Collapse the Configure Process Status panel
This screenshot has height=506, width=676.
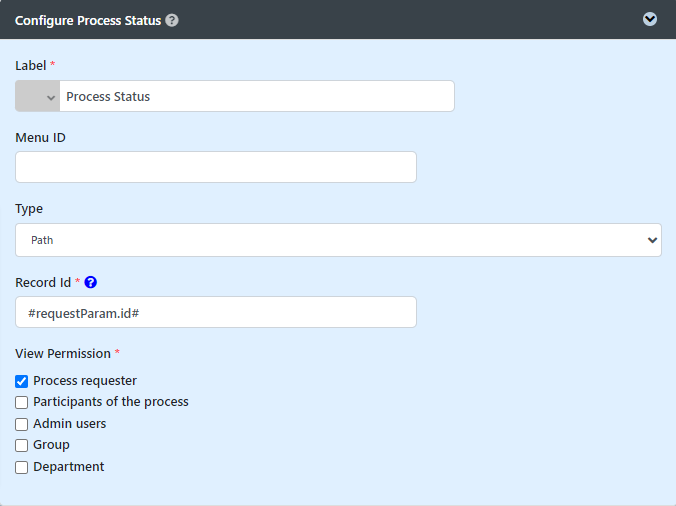(650, 19)
